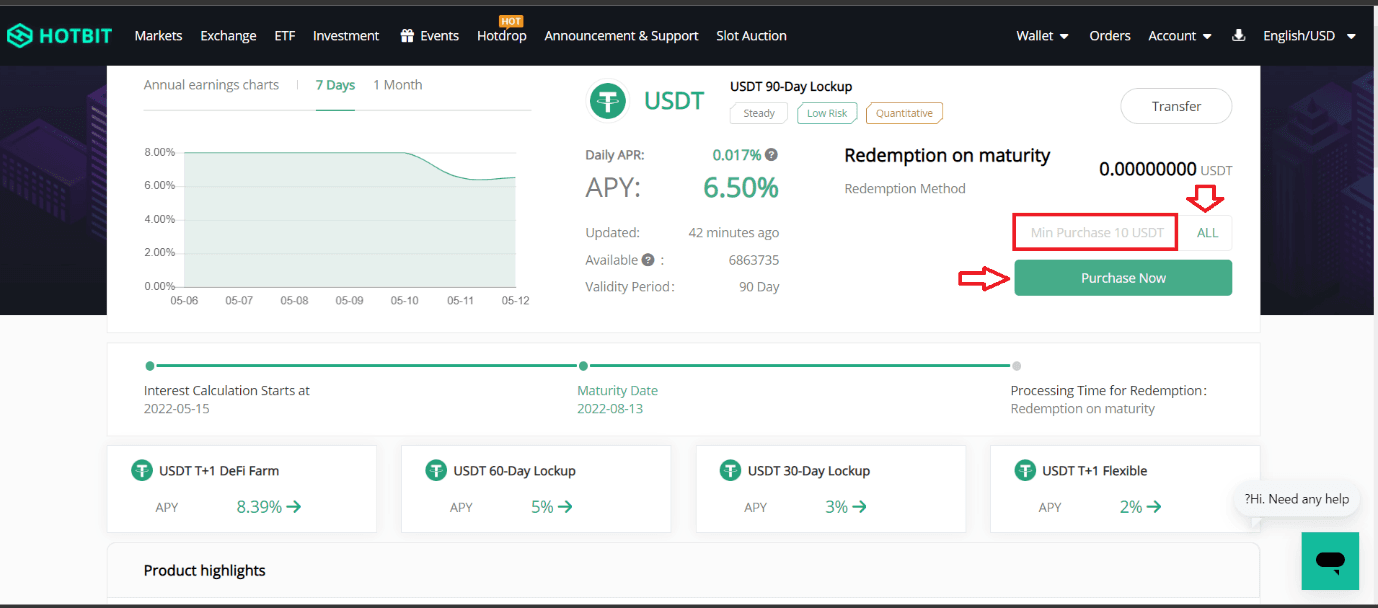Viewport: 1378px width, 608px height.
Task: Open the USDT 30-Day Lockup card
Action: pos(831,489)
